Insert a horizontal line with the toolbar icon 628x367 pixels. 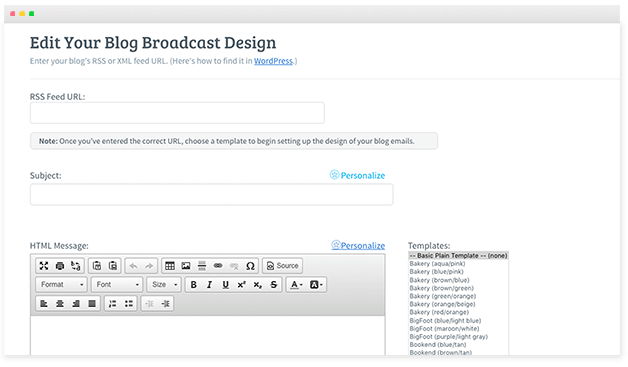(x=202, y=266)
